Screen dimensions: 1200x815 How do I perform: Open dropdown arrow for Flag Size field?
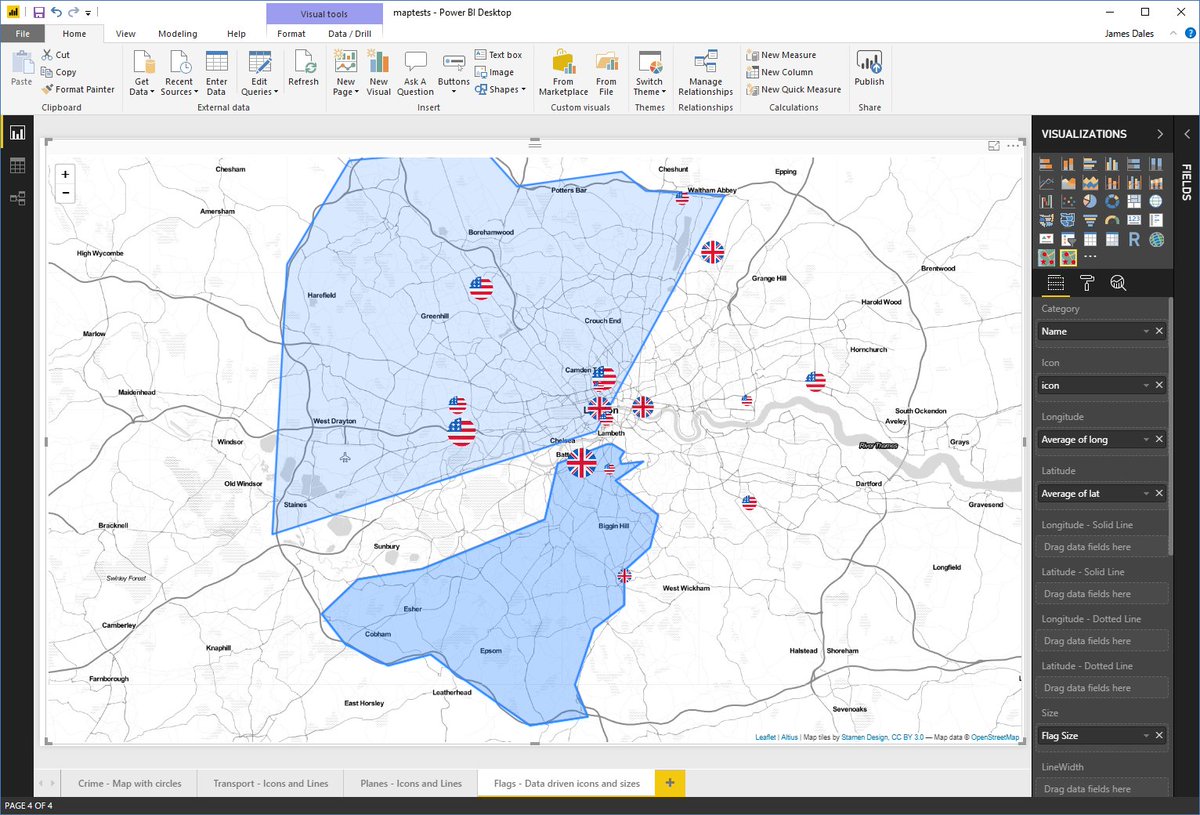[x=1146, y=736]
